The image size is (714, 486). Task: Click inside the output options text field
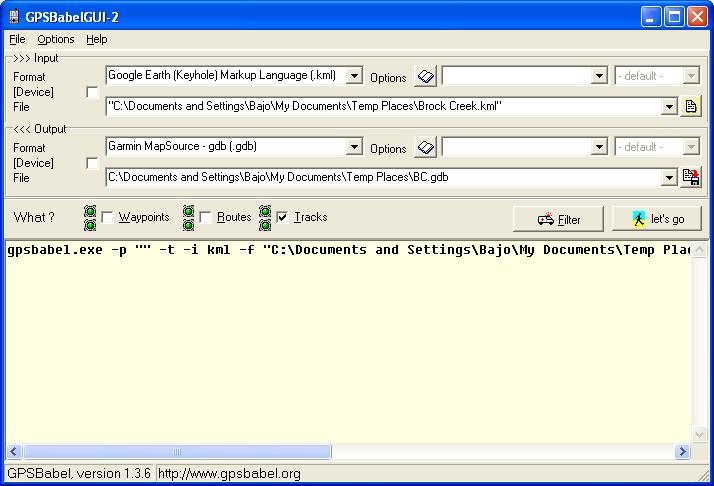pos(517,147)
